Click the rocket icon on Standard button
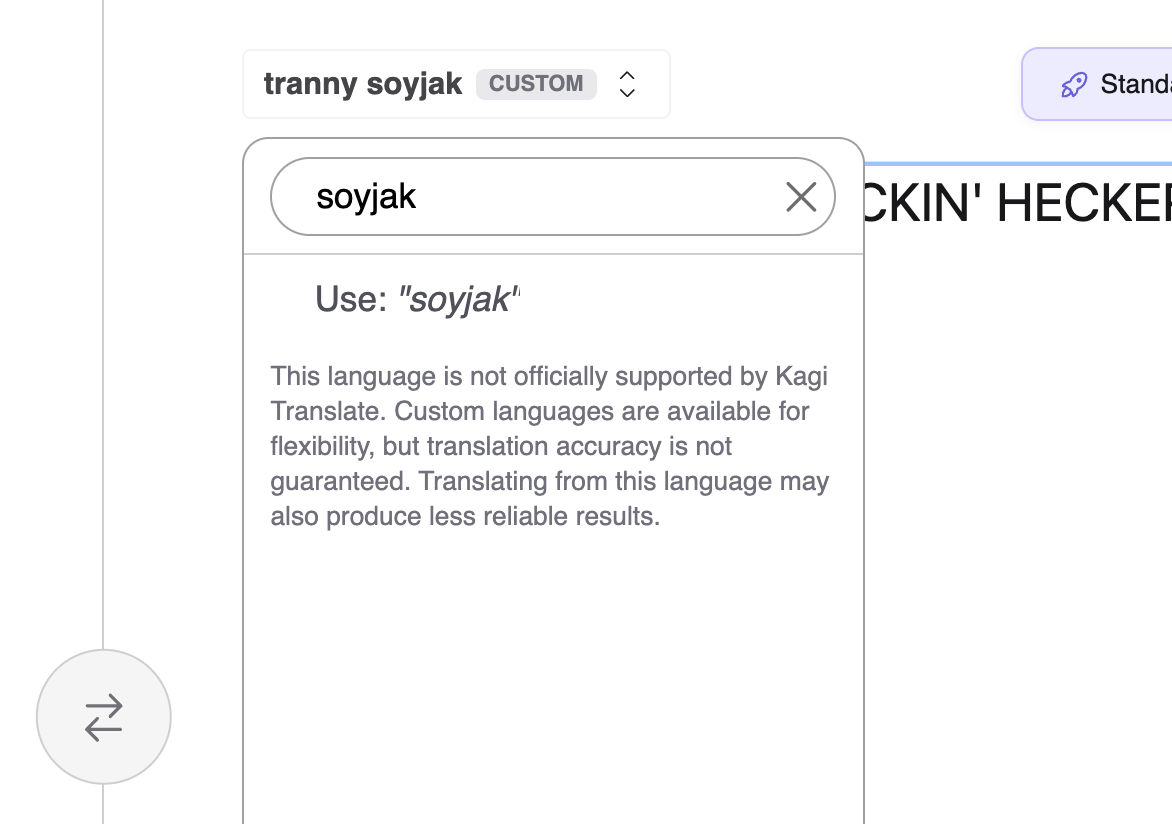The width and height of the screenshot is (1172, 824). point(1074,85)
